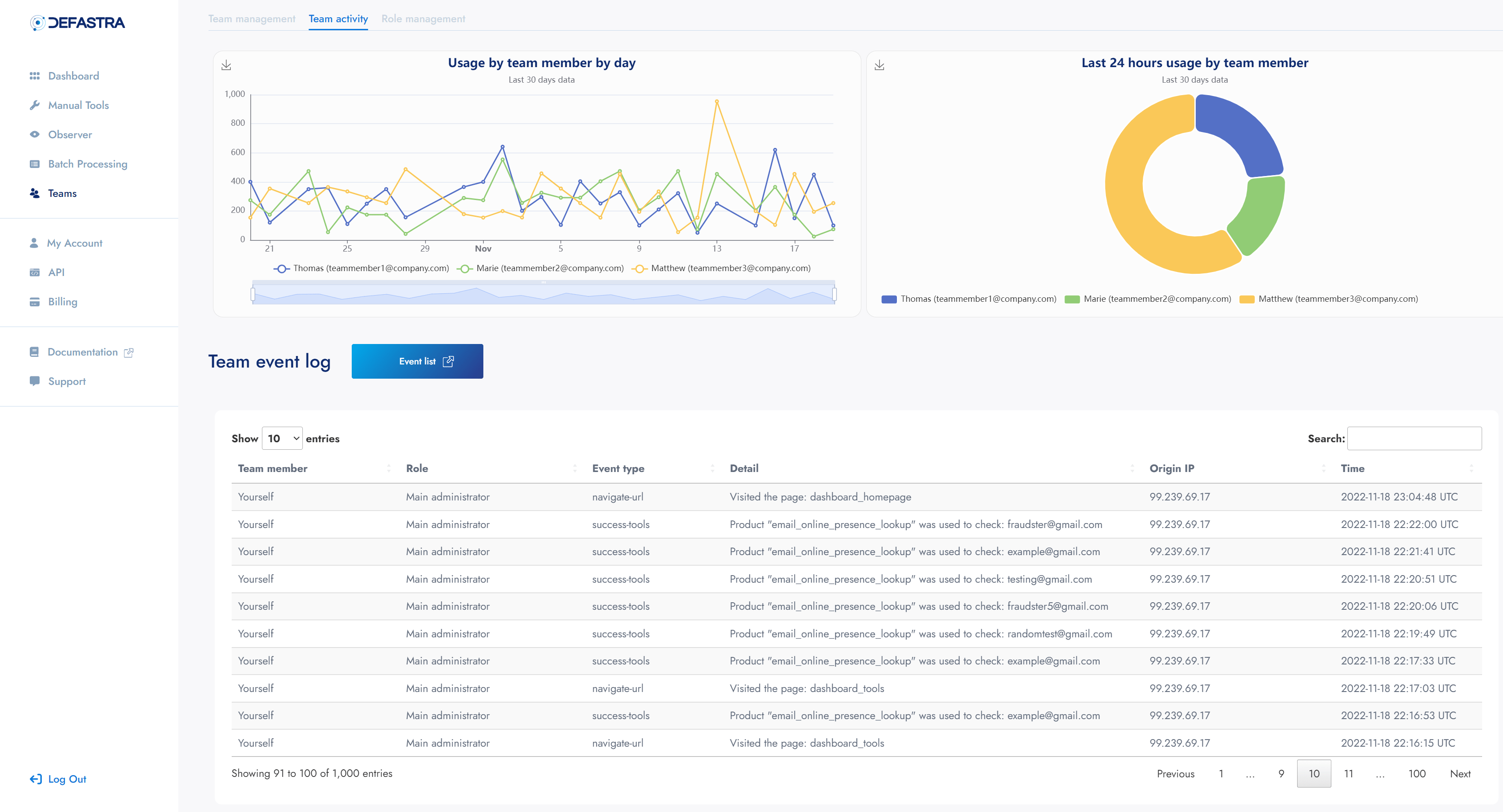Click the Billing card icon
The image size is (1503, 812).
(34, 302)
